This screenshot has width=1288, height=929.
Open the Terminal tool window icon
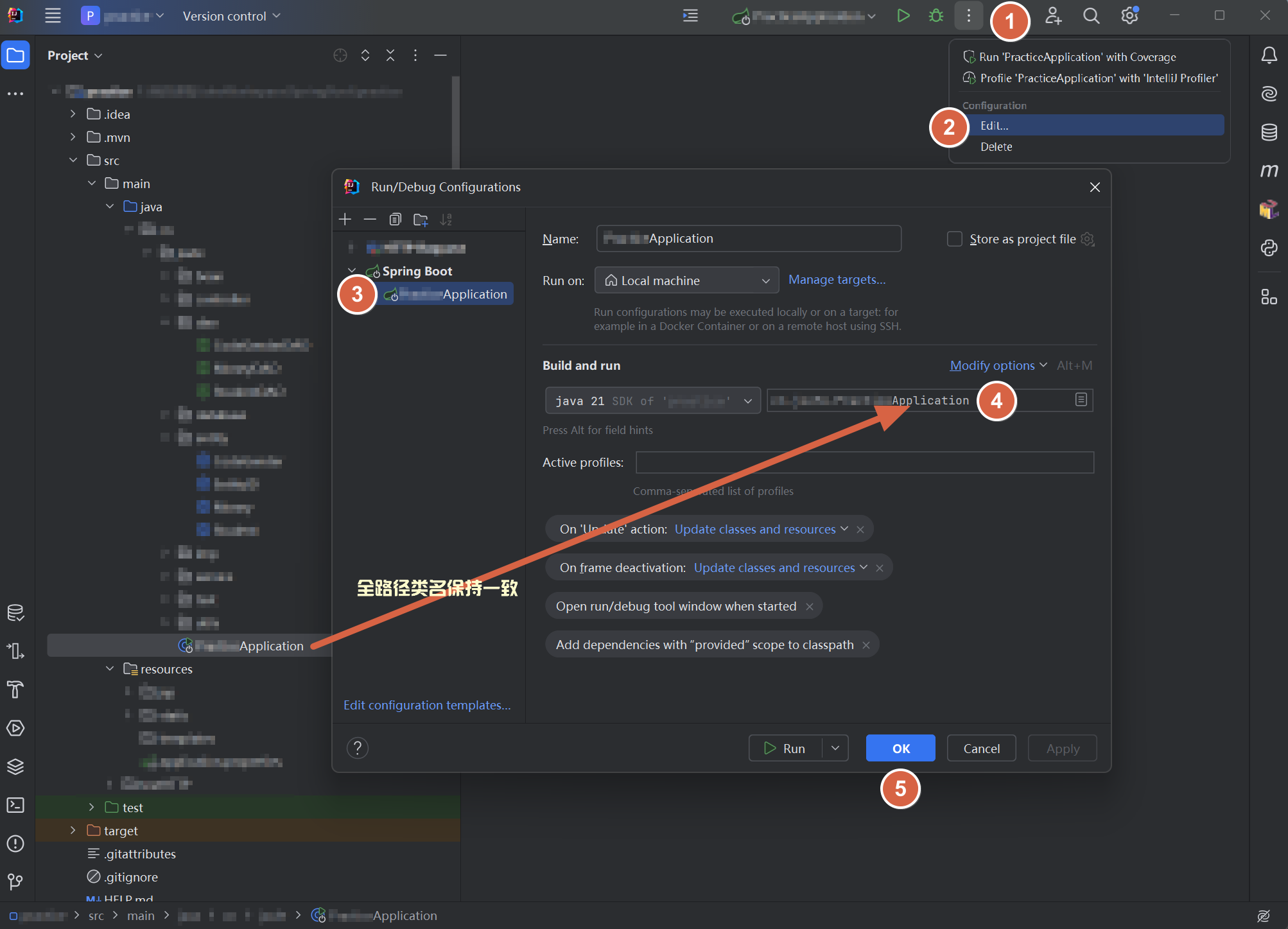pyautogui.click(x=15, y=805)
